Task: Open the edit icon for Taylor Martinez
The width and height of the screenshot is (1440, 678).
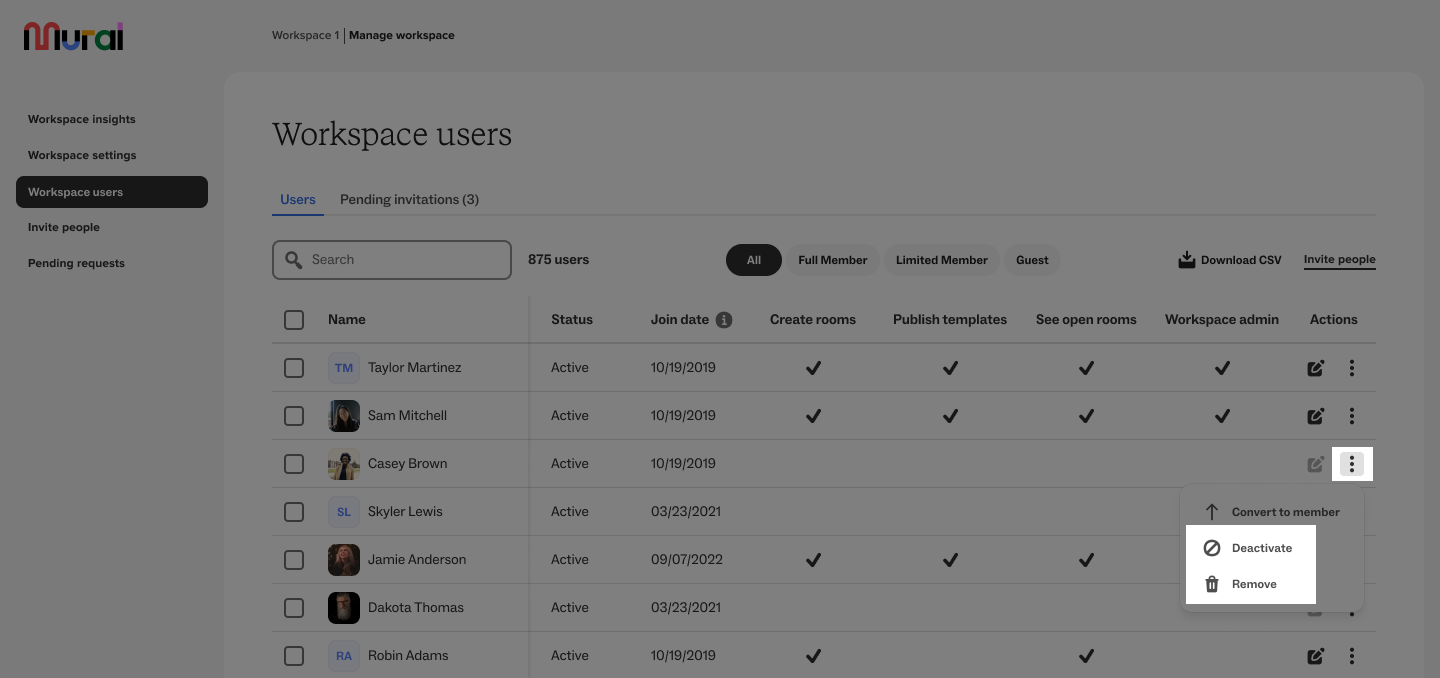Action: [x=1316, y=367]
